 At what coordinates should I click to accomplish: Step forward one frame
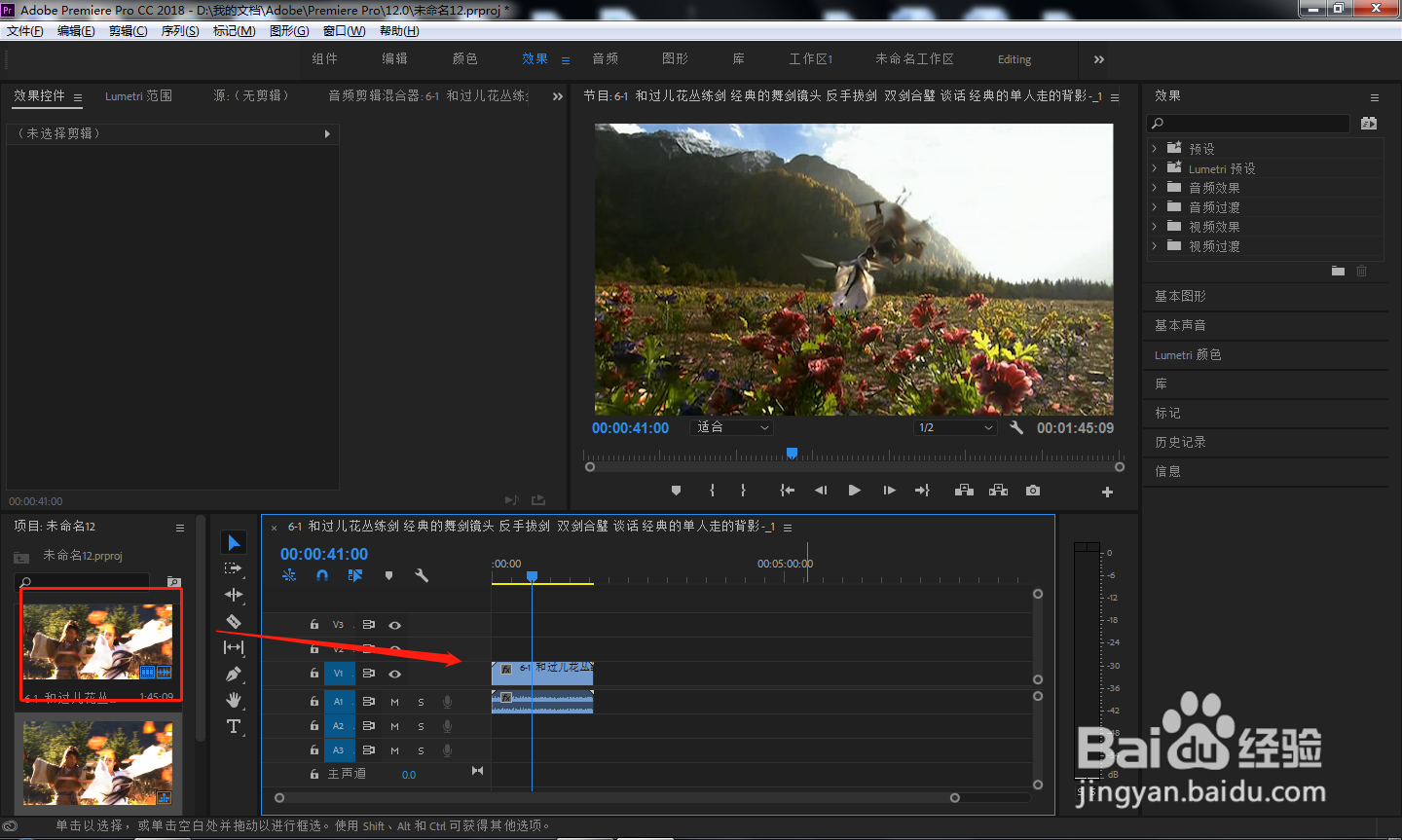coord(889,491)
